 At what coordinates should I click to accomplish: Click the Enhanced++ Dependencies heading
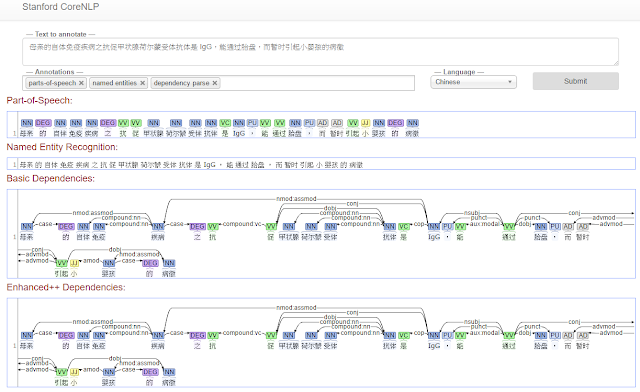point(66,287)
